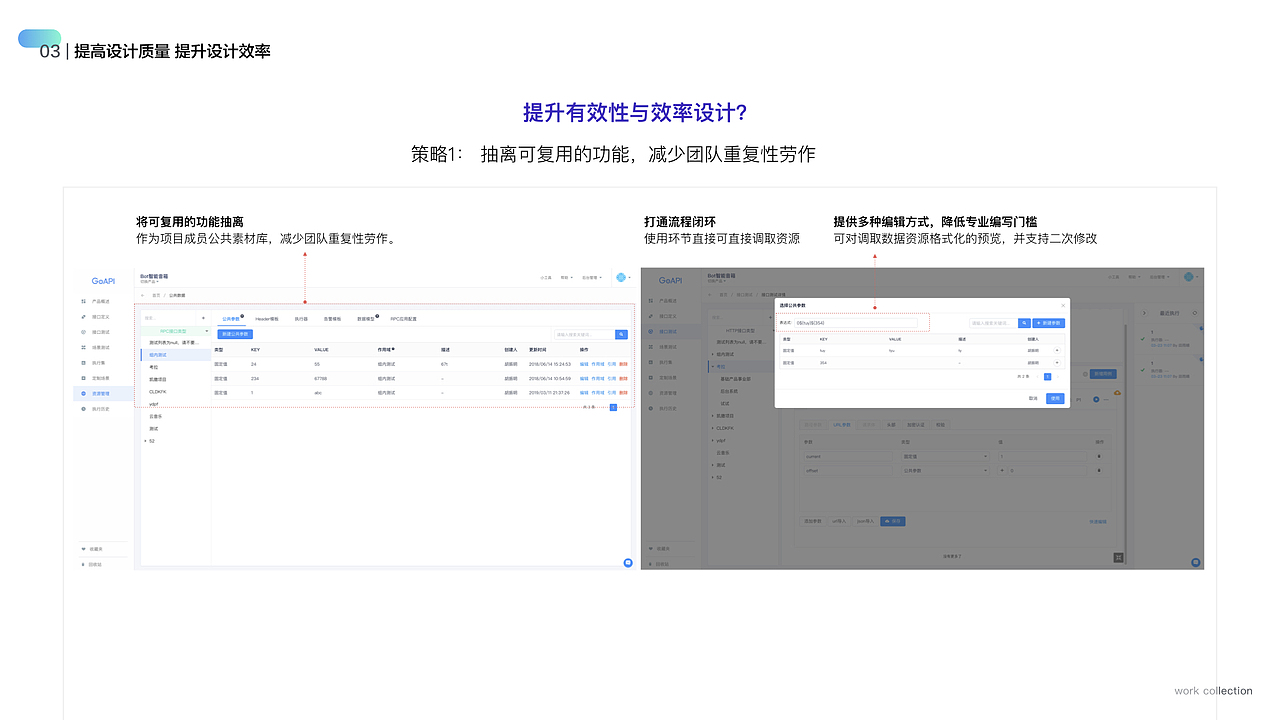This screenshot has width=1280, height=720.
Task: Open 执行集 in the 公共数据 page sidebar
Action: [x=99, y=363]
